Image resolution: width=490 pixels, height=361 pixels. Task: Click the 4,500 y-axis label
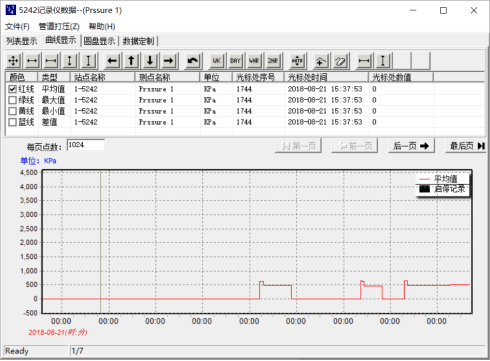tap(29, 172)
